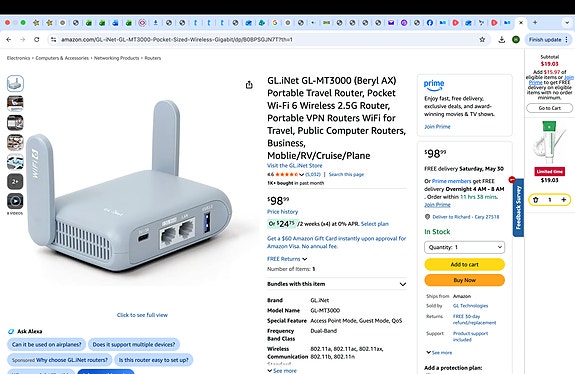The image size is (575, 374).
Task: Switch to the Facebook tab
Action: (x=429, y=23)
